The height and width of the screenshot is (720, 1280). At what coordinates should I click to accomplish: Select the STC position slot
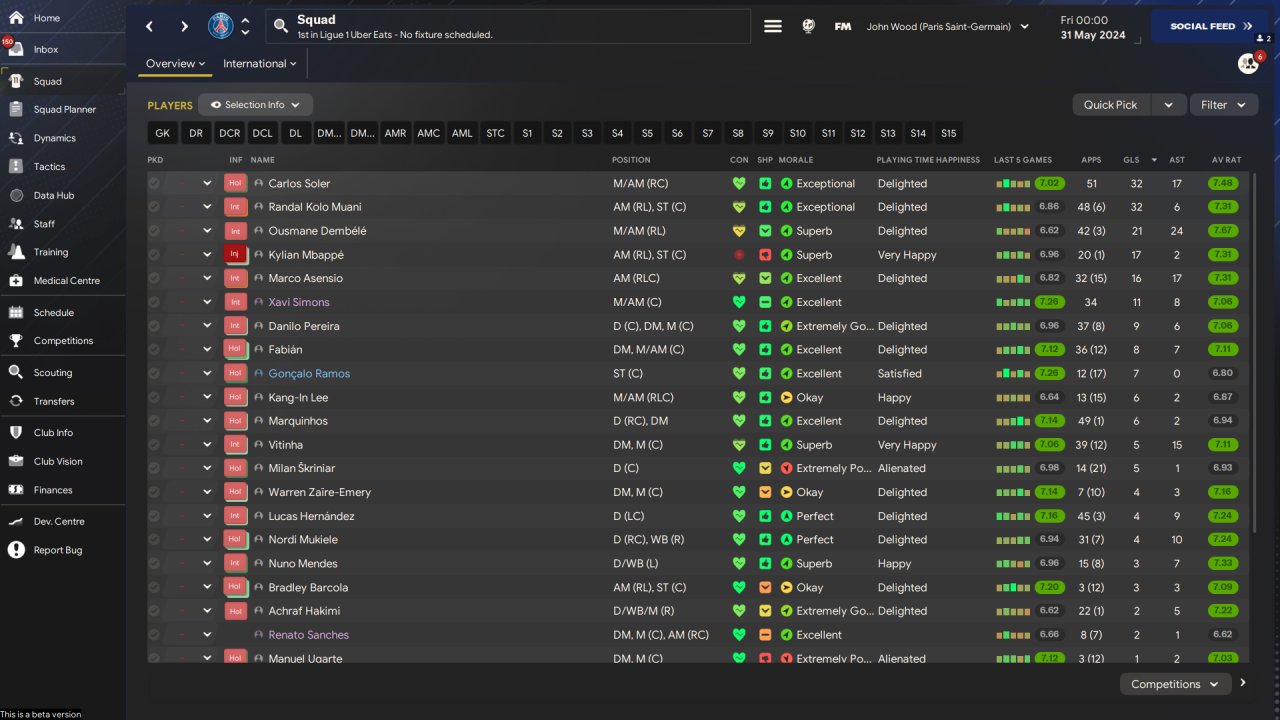tap(495, 133)
